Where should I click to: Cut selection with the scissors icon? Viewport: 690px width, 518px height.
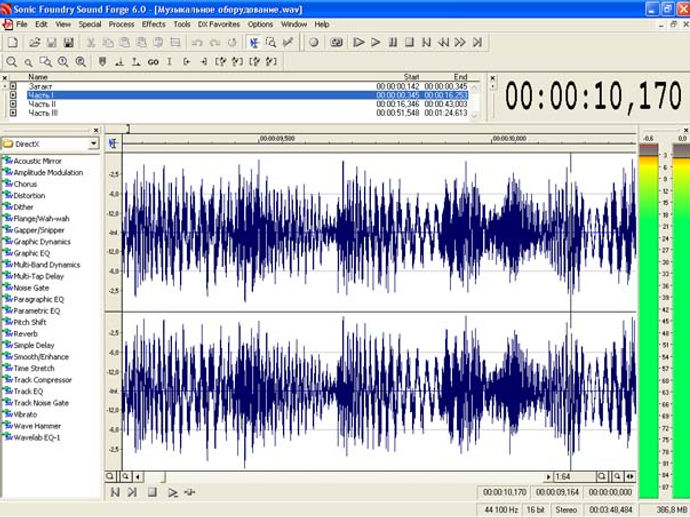tap(91, 43)
